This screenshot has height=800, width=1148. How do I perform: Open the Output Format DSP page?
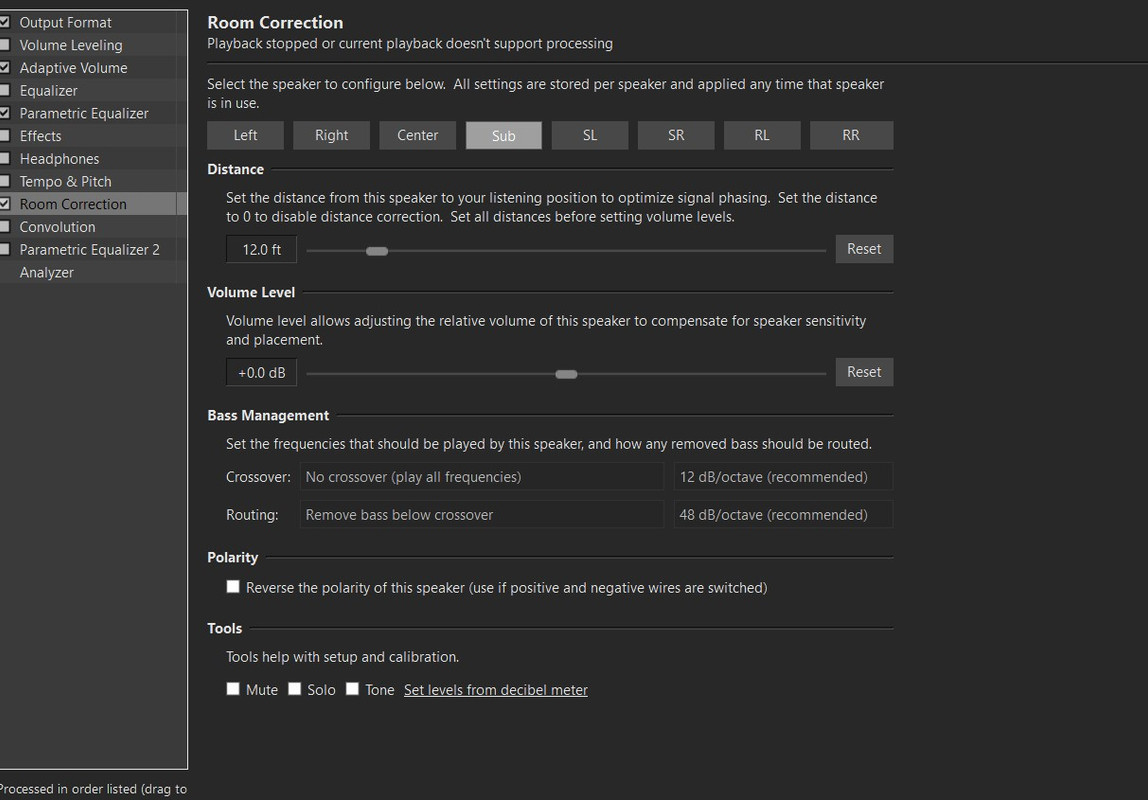pos(65,23)
